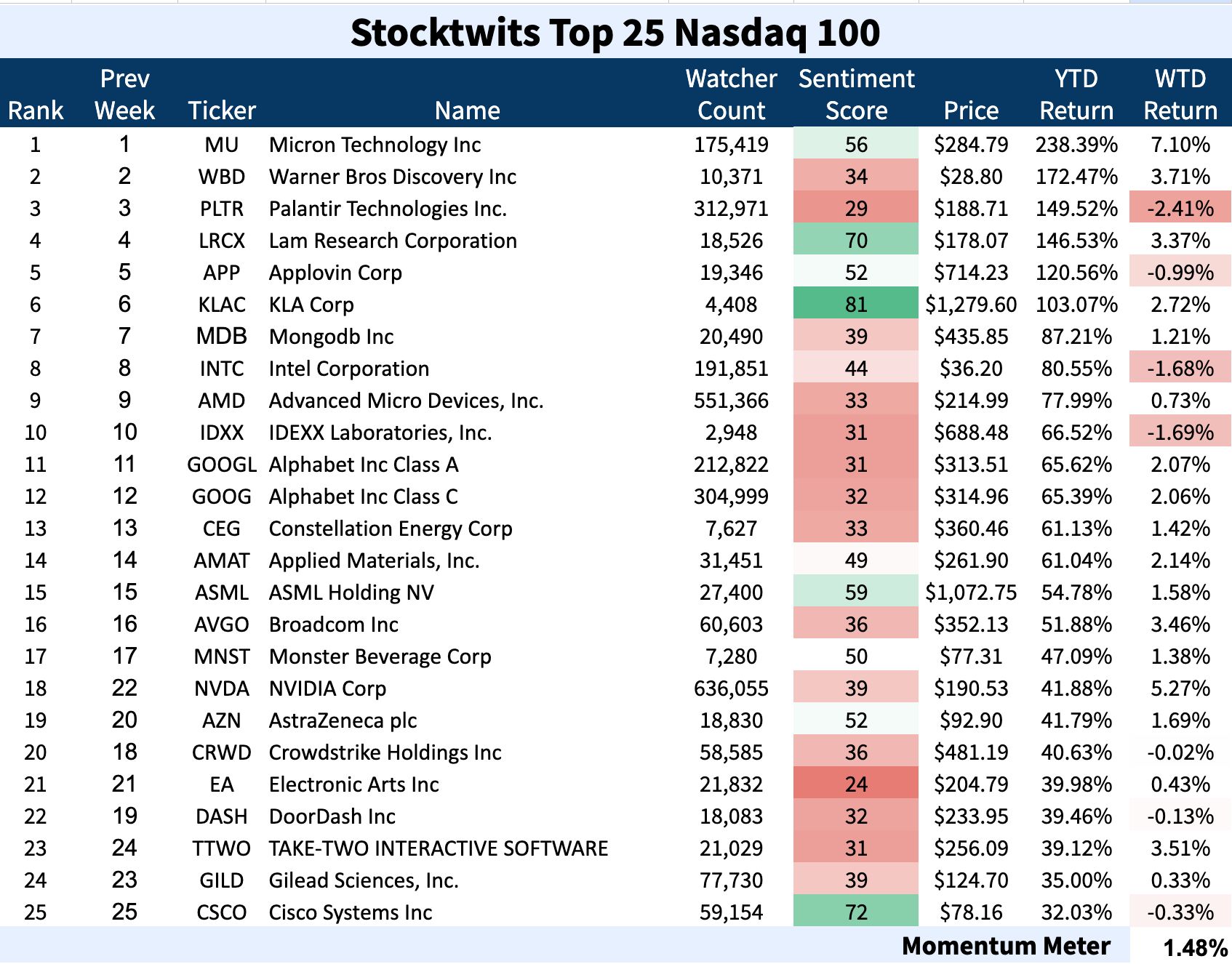
Task: Click Micron's watcher count "175,419"
Action: pos(731,145)
